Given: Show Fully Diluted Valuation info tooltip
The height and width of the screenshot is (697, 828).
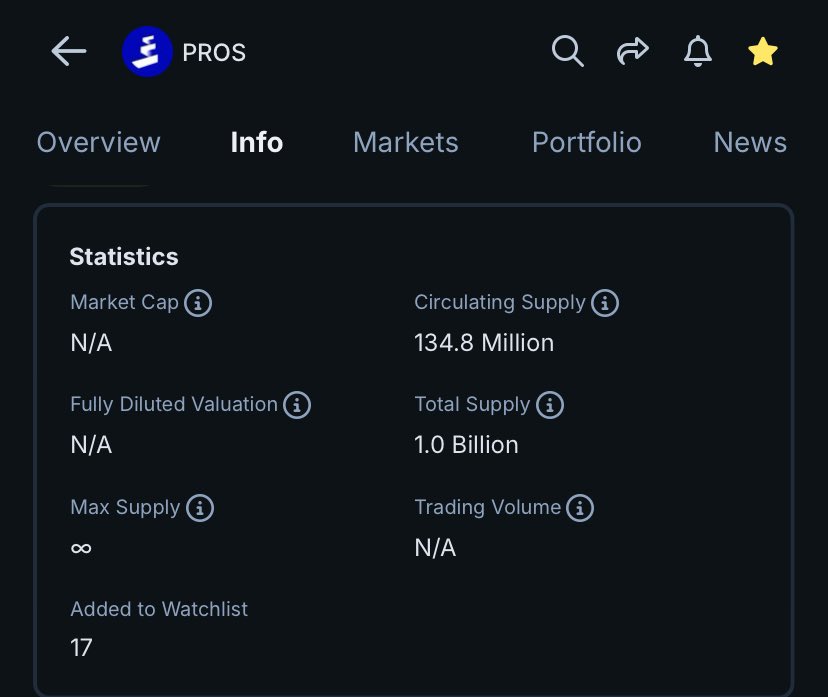Looking at the screenshot, I should coord(297,405).
